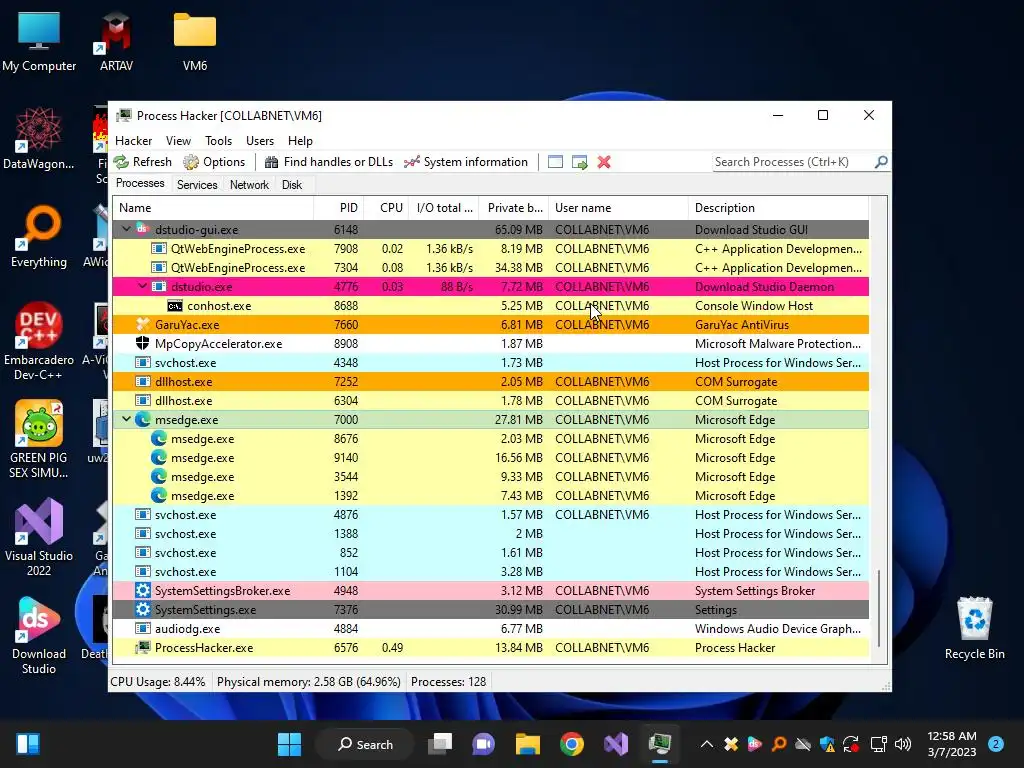The height and width of the screenshot is (768, 1024).
Task: Open Google Chrome from the taskbar
Action: 571,744
